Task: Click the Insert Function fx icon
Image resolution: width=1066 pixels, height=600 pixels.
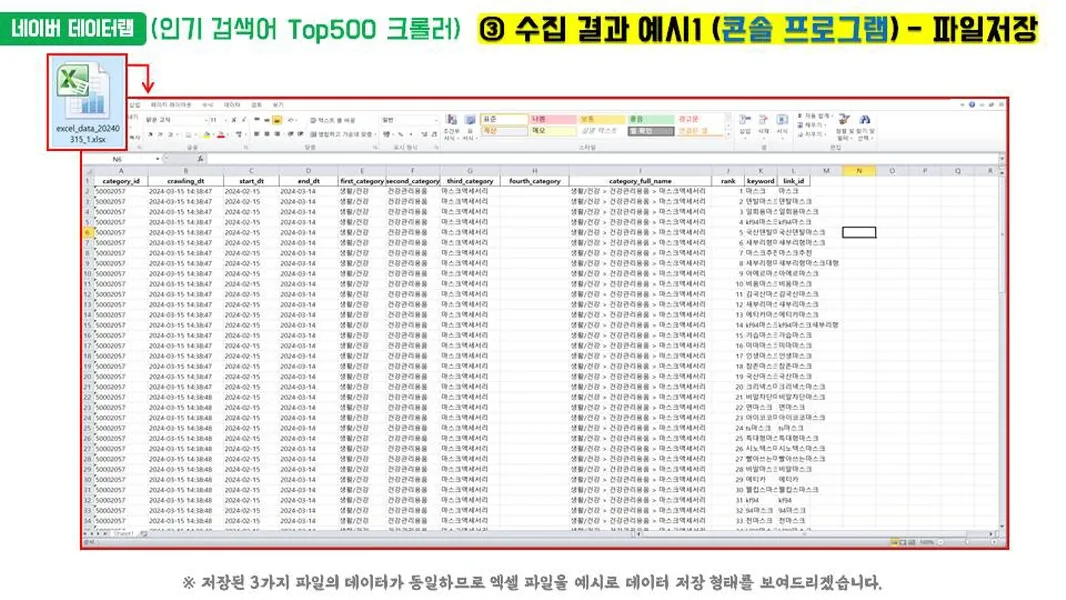Action: [x=201, y=158]
